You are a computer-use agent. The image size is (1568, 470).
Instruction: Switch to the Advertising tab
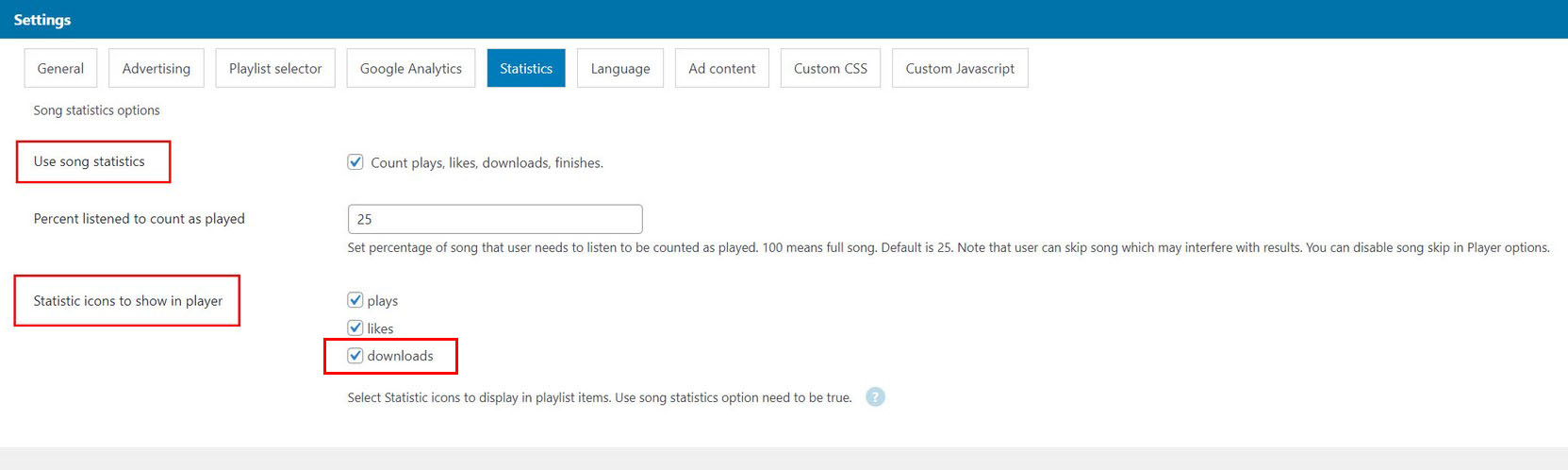pos(157,68)
